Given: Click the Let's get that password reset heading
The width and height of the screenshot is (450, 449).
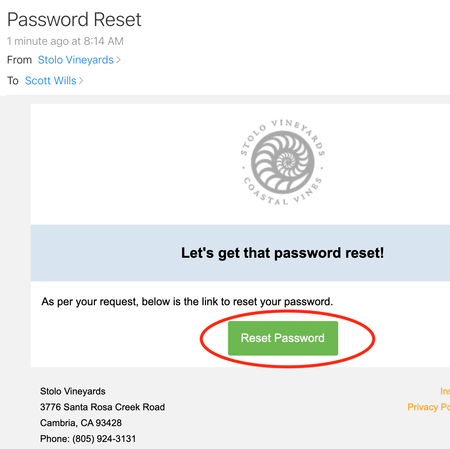Looking at the screenshot, I should click(x=283, y=253).
